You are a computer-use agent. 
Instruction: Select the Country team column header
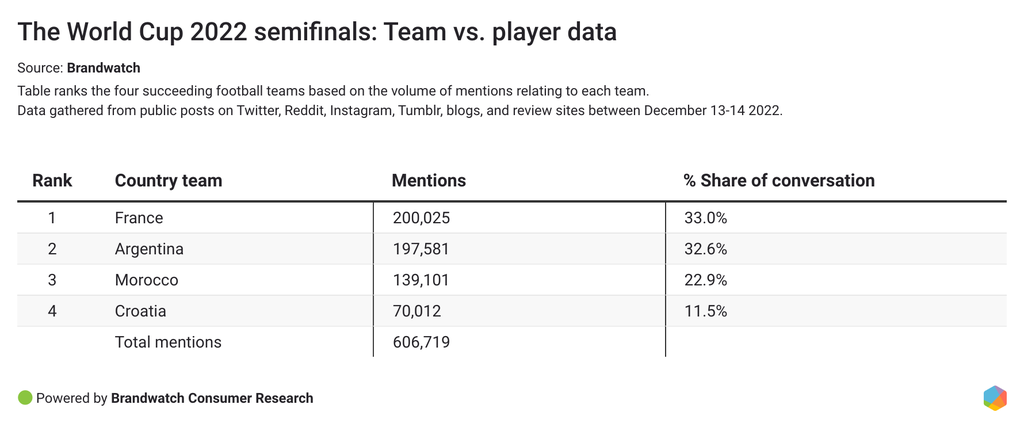(x=168, y=181)
